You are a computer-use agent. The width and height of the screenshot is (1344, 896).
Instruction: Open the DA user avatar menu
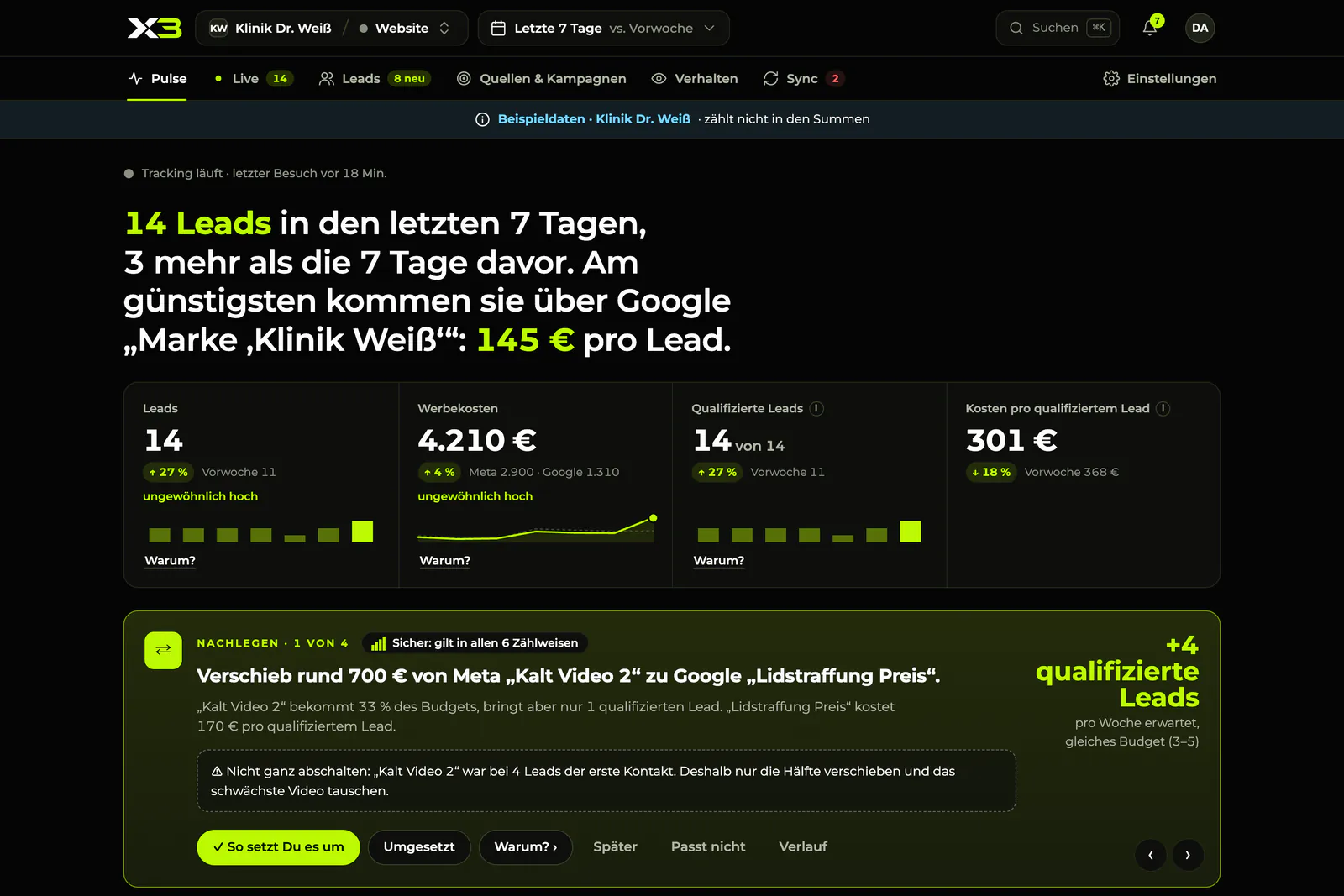pyautogui.click(x=1200, y=28)
